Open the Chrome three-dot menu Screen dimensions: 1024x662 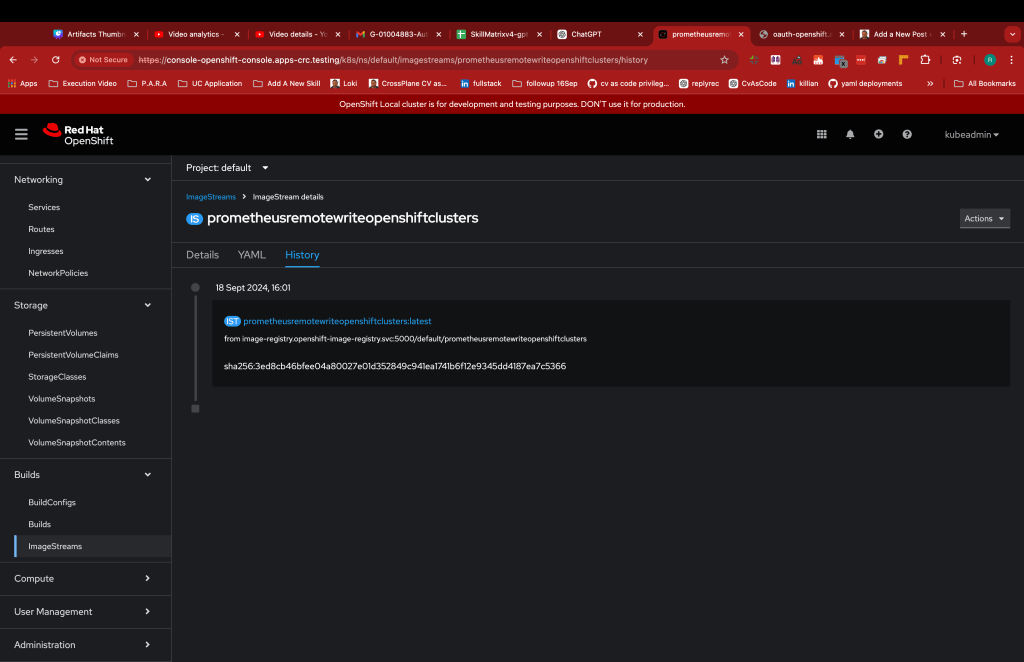(x=1011, y=59)
